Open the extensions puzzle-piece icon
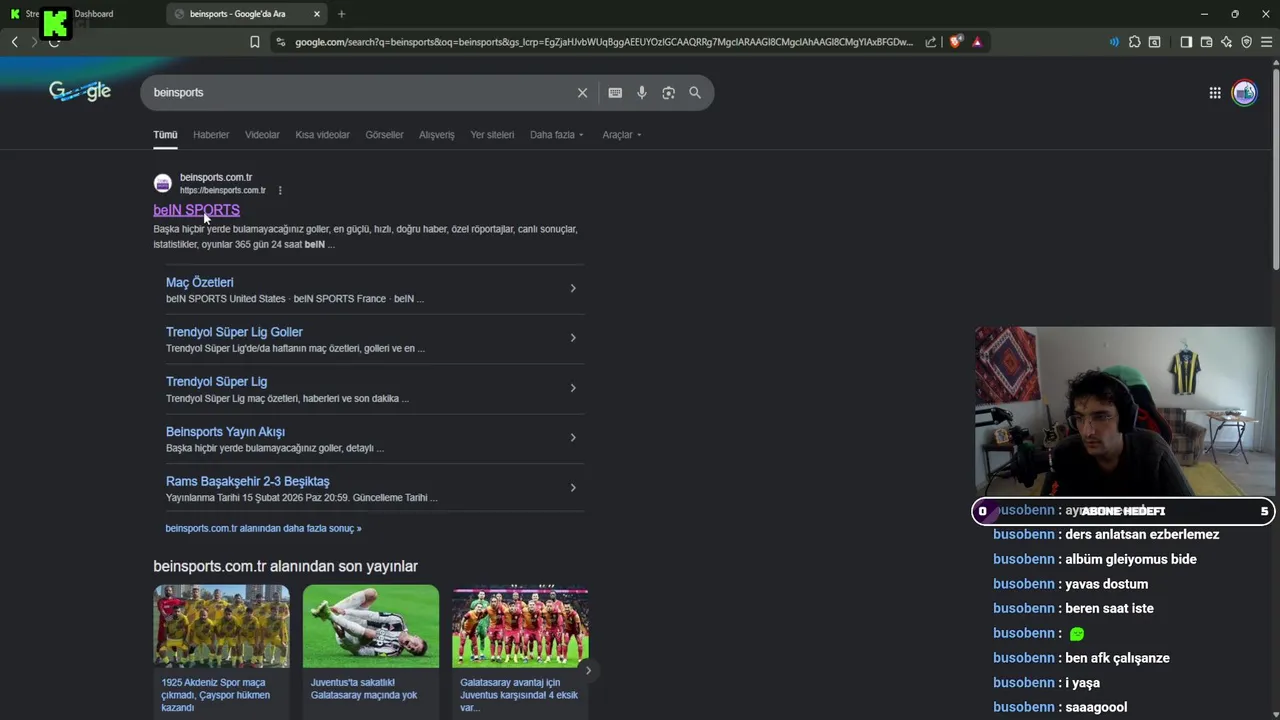This screenshot has width=1280, height=720. (1135, 42)
